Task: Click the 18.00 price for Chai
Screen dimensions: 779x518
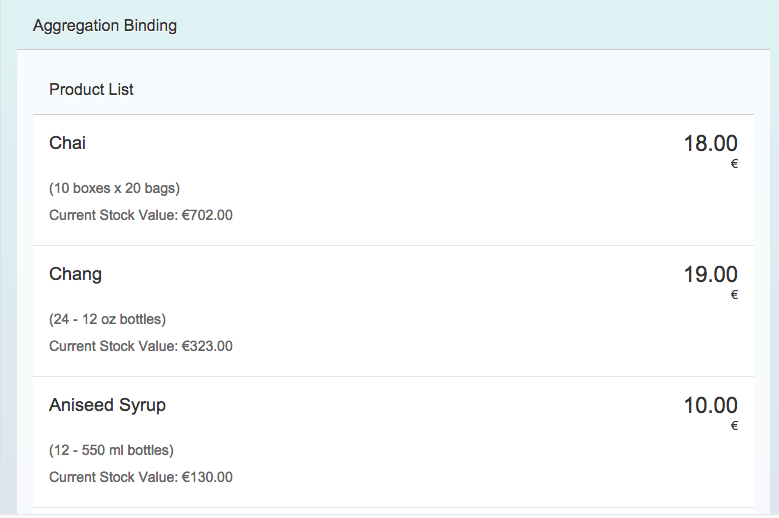Action: pyautogui.click(x=710, y=144)
